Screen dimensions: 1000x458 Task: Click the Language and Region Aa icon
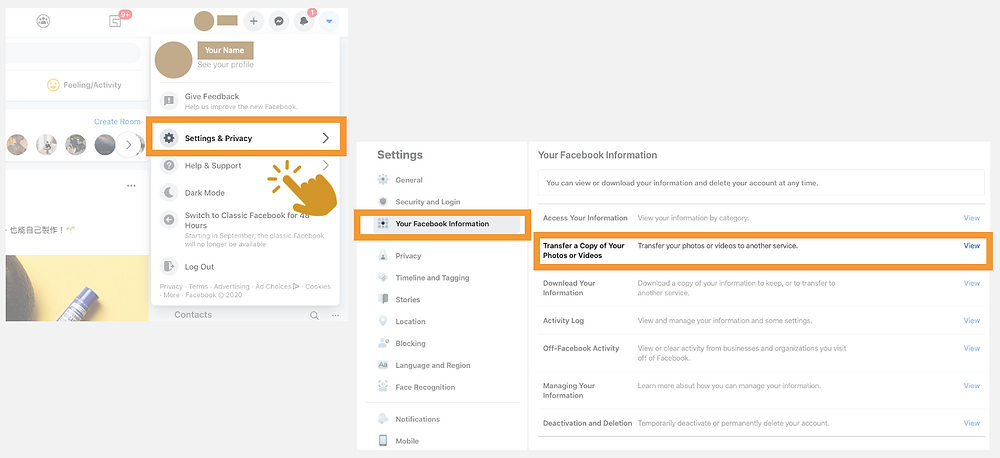(x=383, y=366)
